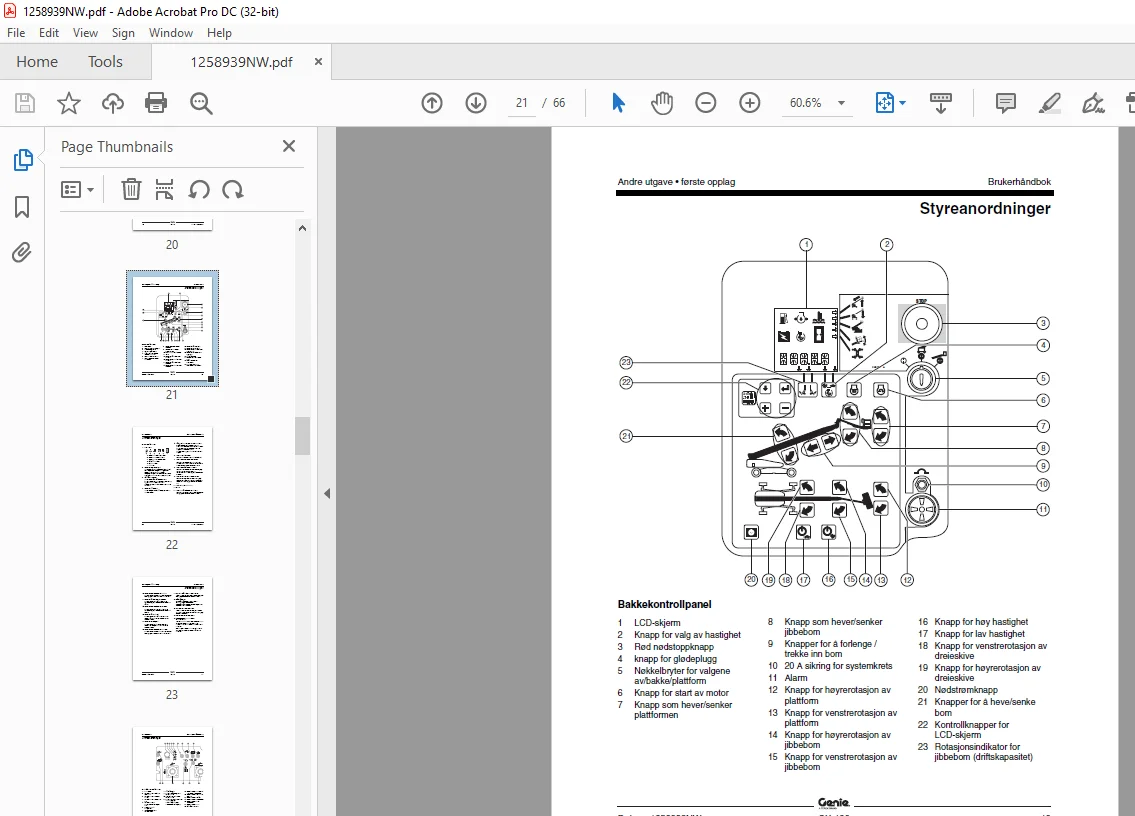Go to previous page arrow
This screenshot has height=816, width=1135.
[432, 103]
